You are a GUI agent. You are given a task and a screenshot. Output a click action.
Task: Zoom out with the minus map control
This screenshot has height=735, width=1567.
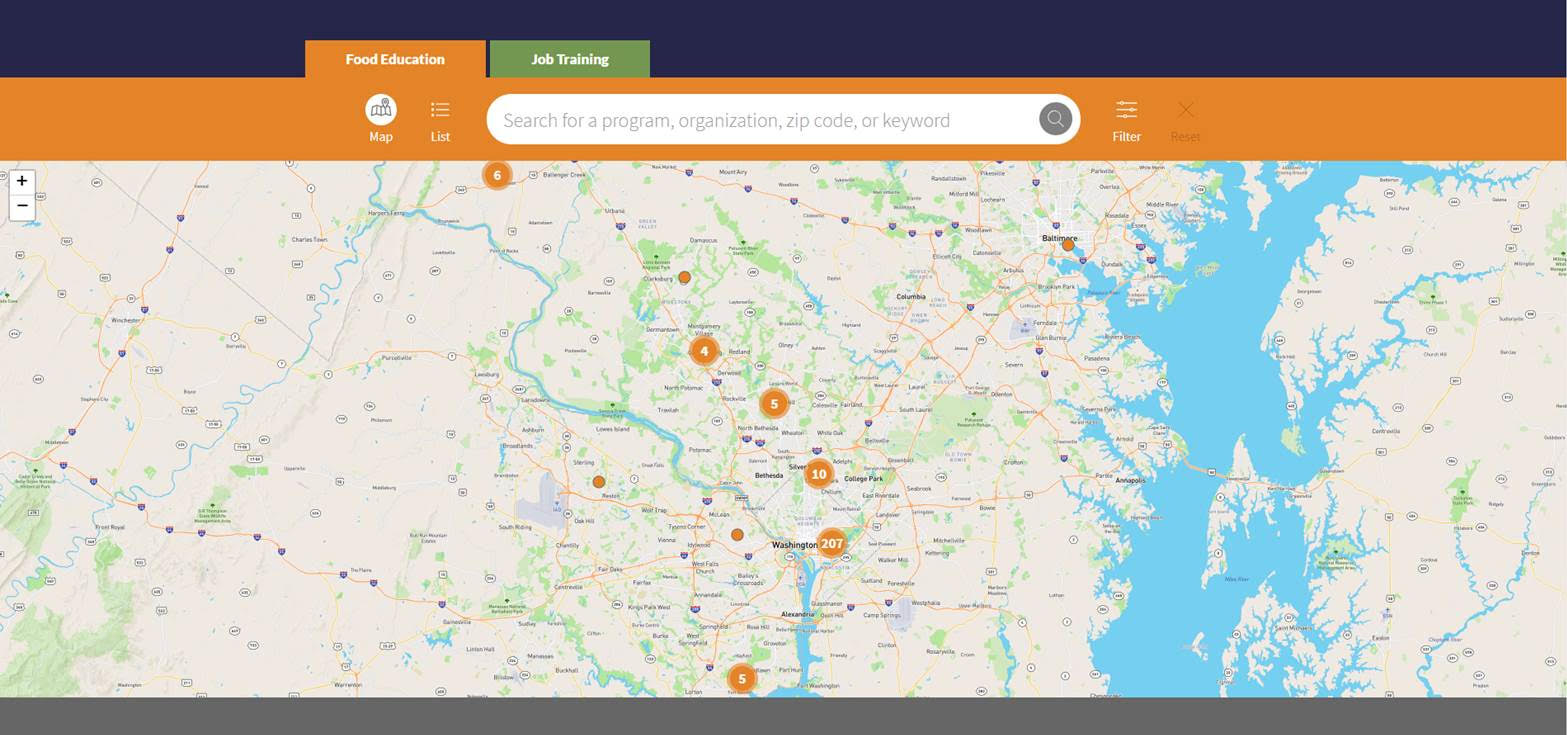point(21,206)
